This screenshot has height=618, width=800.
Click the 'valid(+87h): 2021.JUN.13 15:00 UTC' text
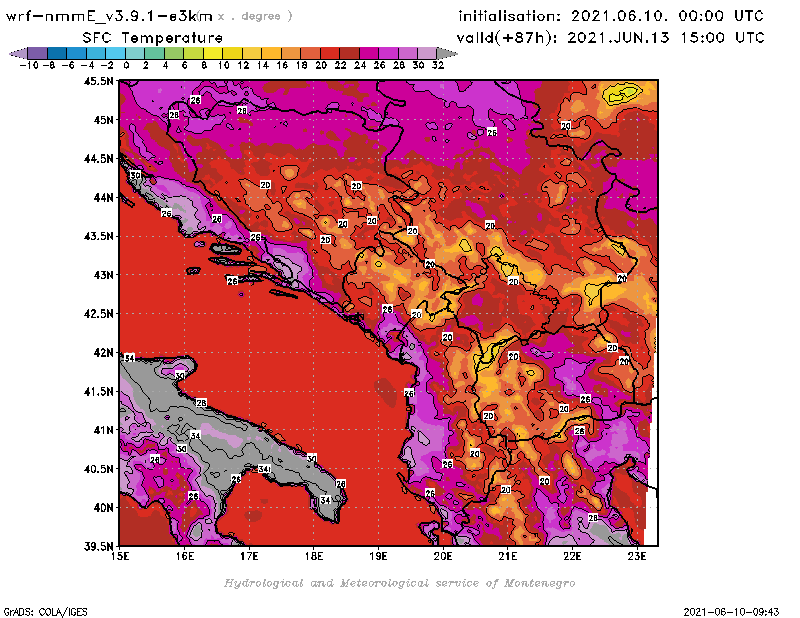610,38
